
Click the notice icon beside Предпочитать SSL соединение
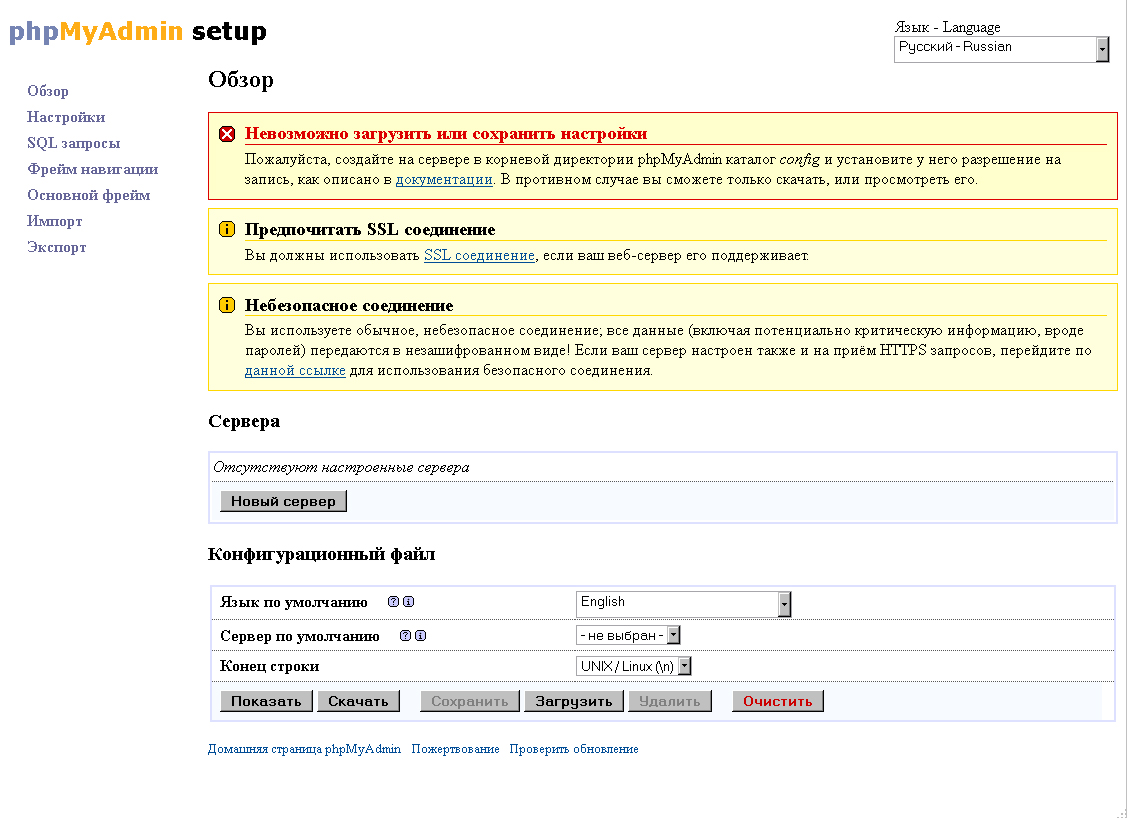click(227, 229)
